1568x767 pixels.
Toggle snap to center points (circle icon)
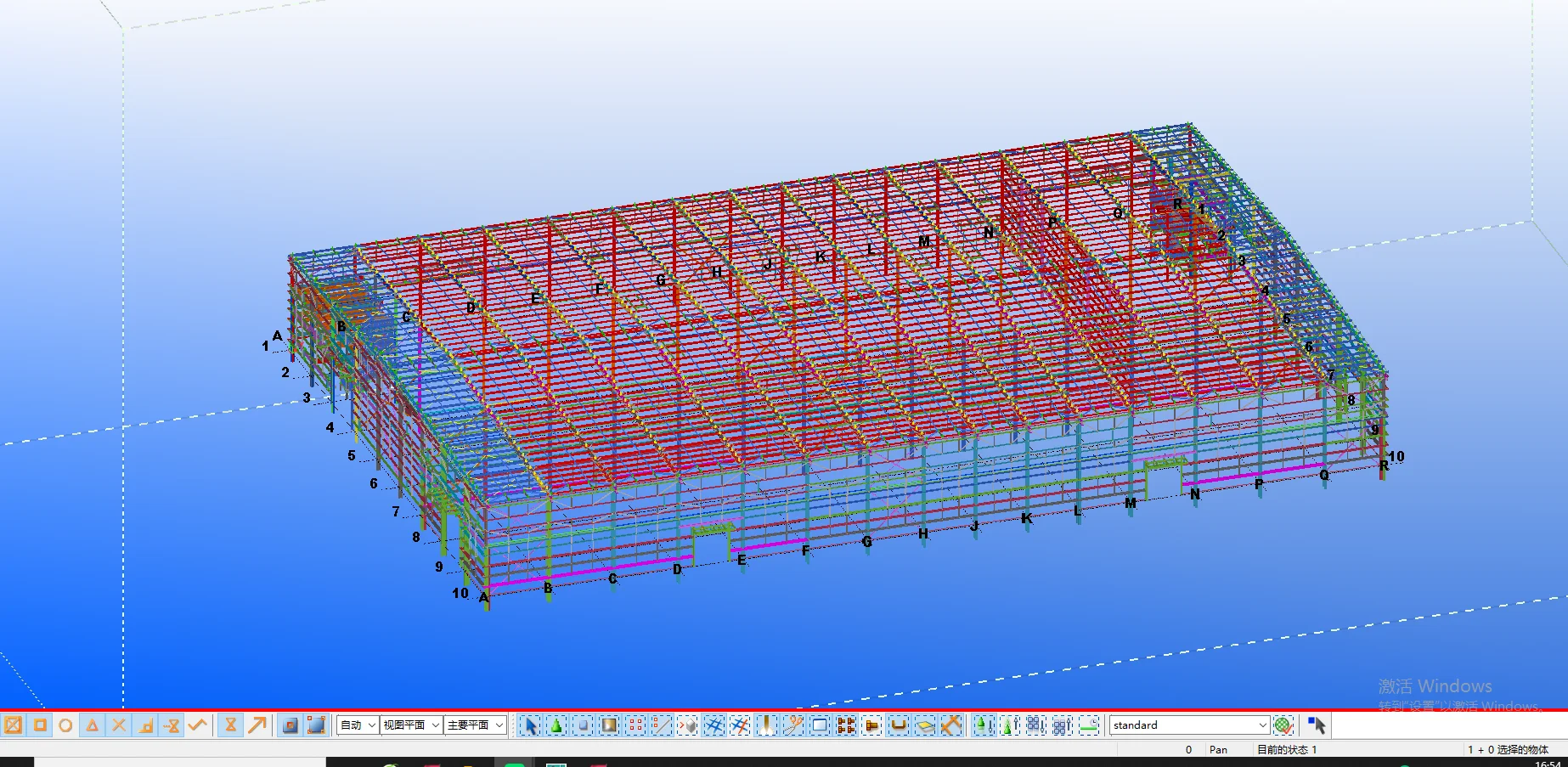click(65, 725)
